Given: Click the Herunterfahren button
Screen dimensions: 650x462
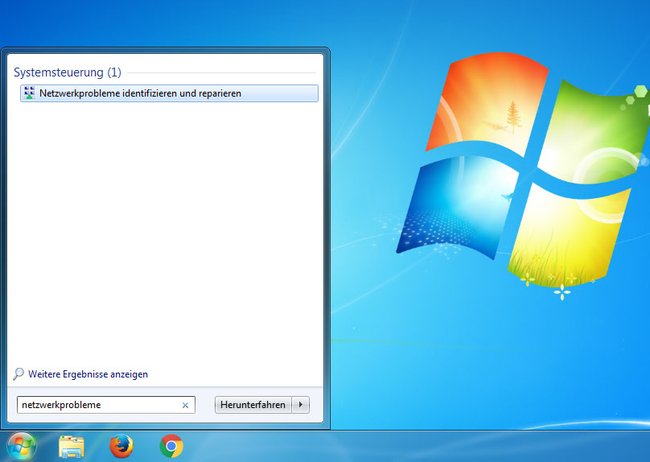Looking at the screenshot, I should coord(253,405).
